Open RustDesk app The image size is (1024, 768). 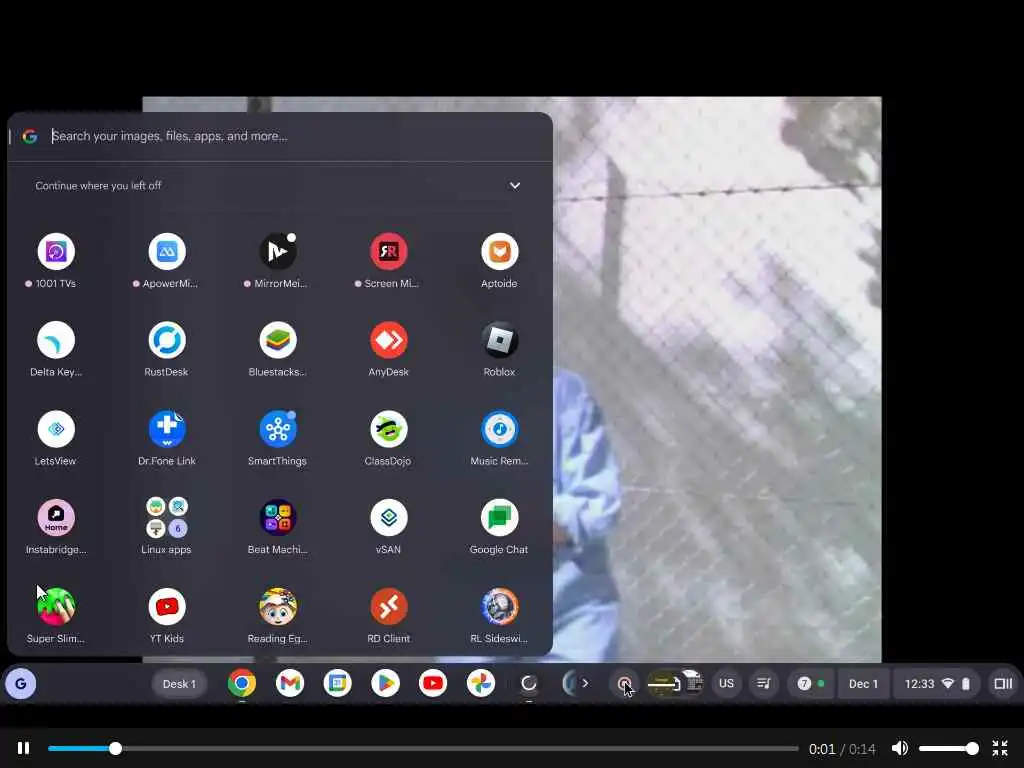tap(167, 340)
